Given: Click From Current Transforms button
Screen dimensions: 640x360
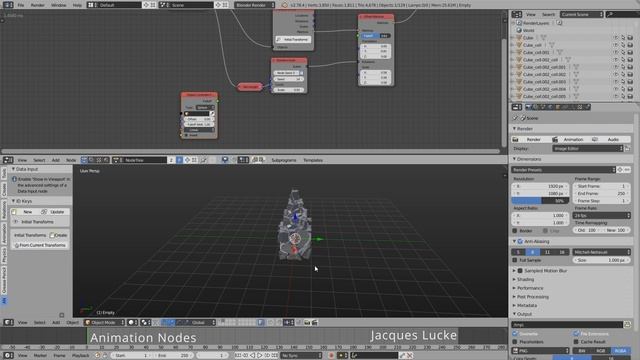Looking at the screenshot, I should tap(40, 245).
